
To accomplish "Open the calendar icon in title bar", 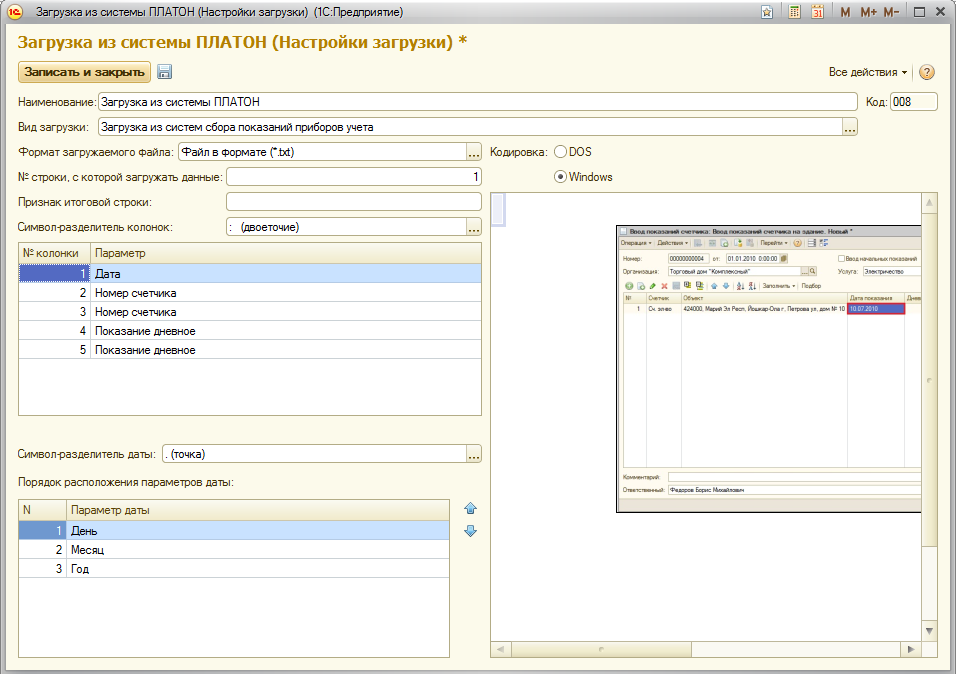I will [x=818, y=12].
